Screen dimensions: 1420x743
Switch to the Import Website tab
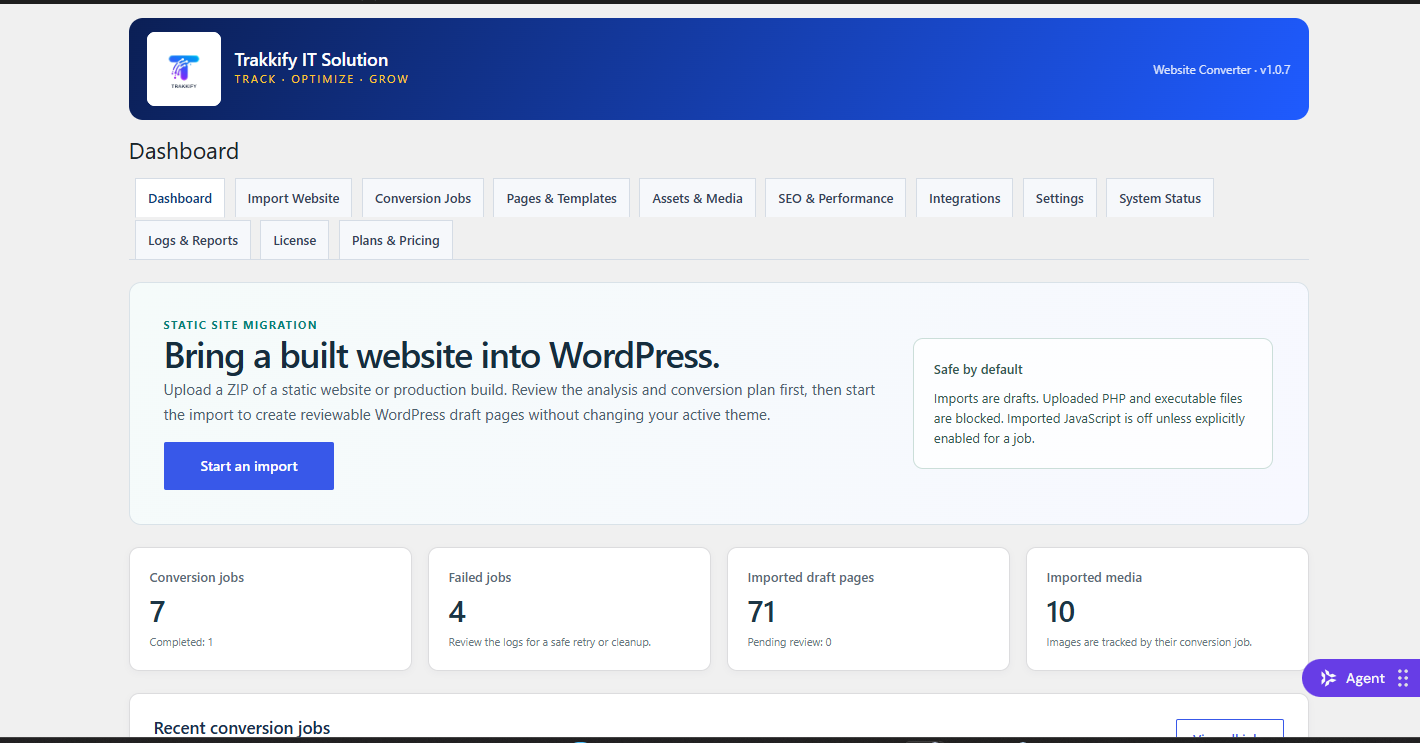[294, 198]
